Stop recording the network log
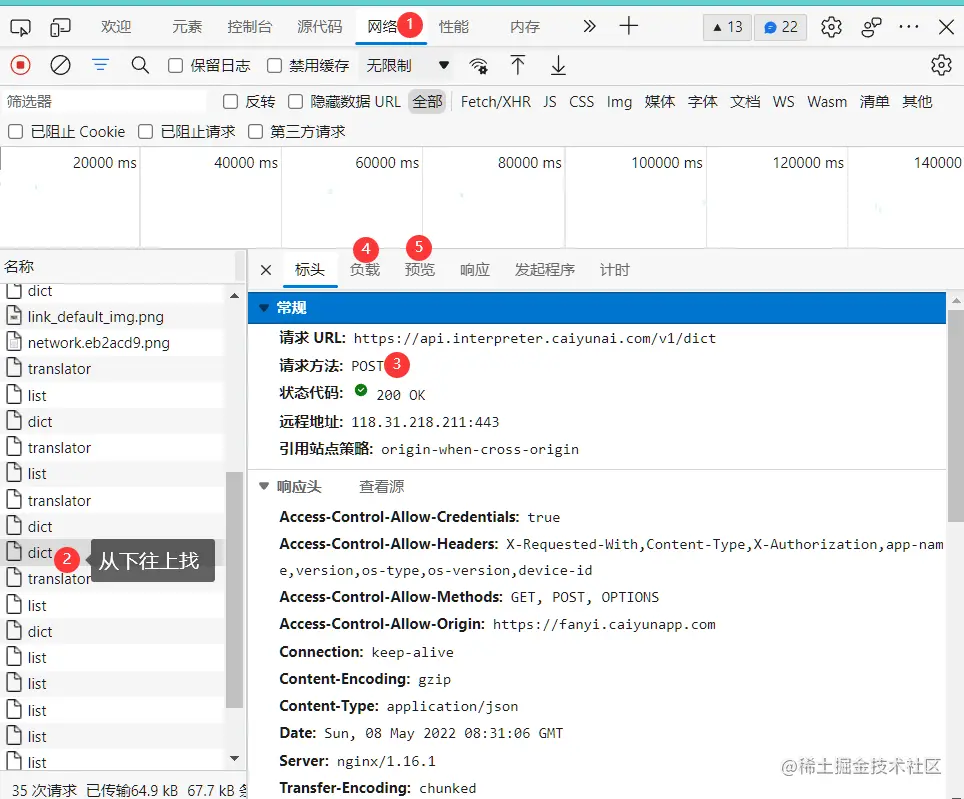The width and height of the screenshot is (964, 799). coord(20,65)
